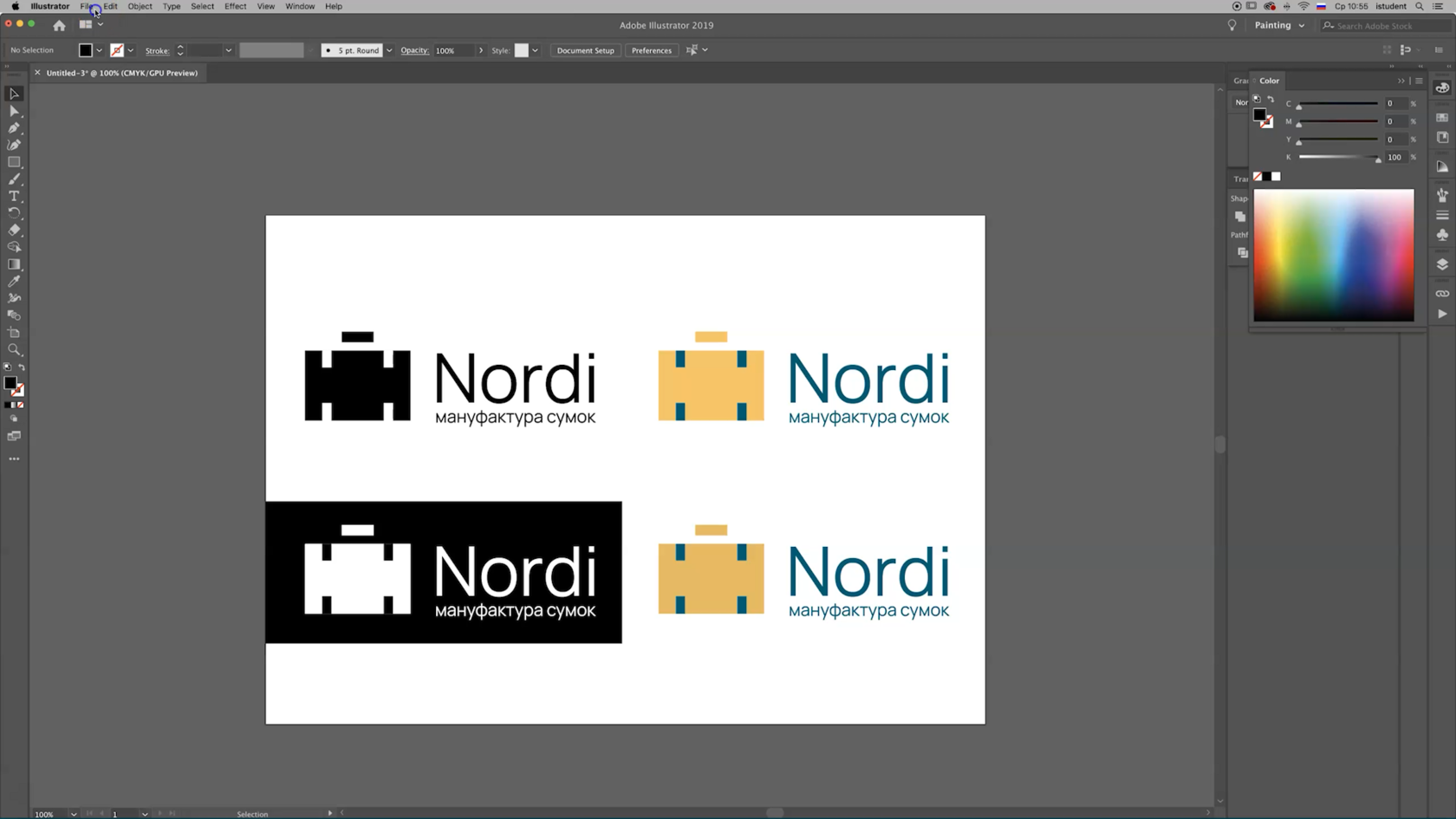1456x819 pixels.
Task: Open the Type menu
Action: 172,6
